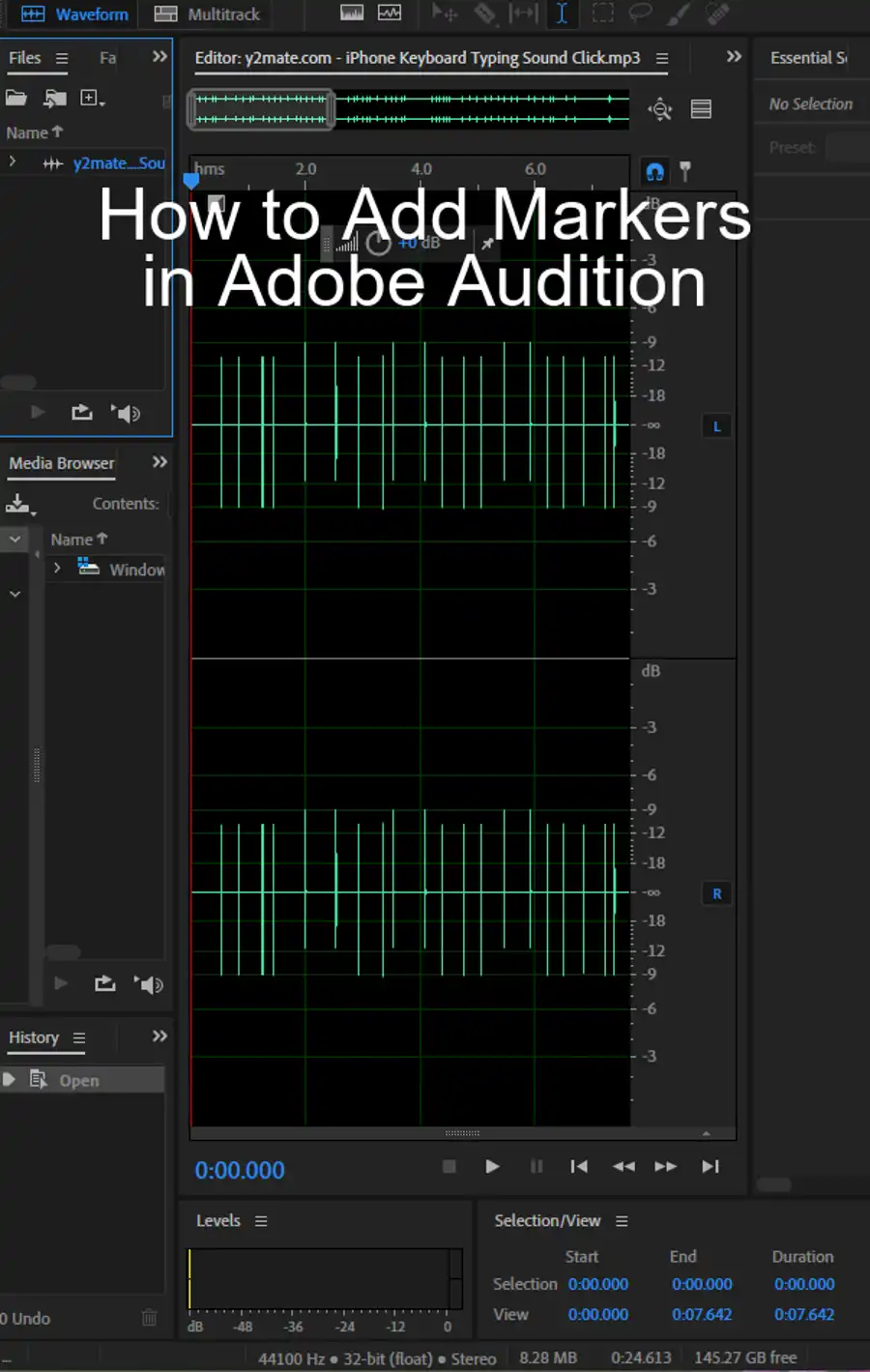The image size is (870, 1372).
Task: Click the Levels meter bar
Action: tap(325, 1279)
